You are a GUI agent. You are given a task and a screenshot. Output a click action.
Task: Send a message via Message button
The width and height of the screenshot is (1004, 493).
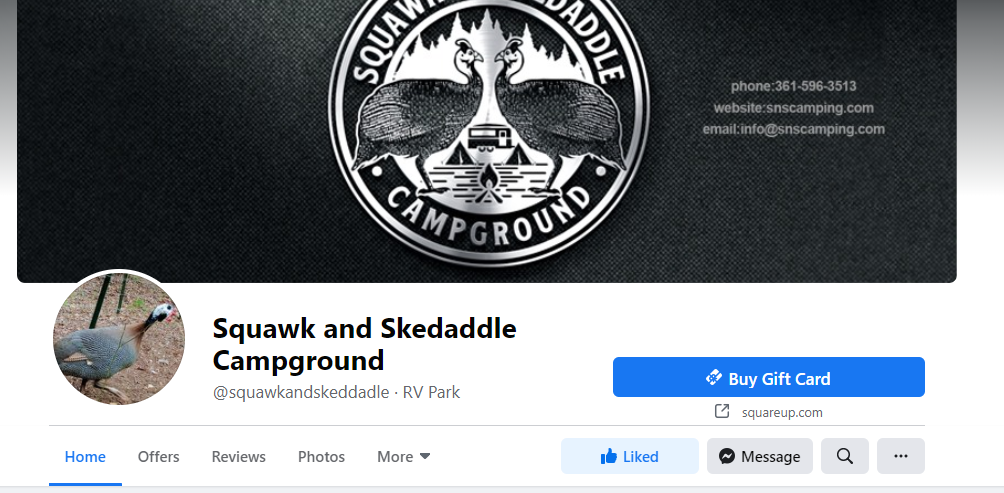pyautogui.click(x=759, y=457)
